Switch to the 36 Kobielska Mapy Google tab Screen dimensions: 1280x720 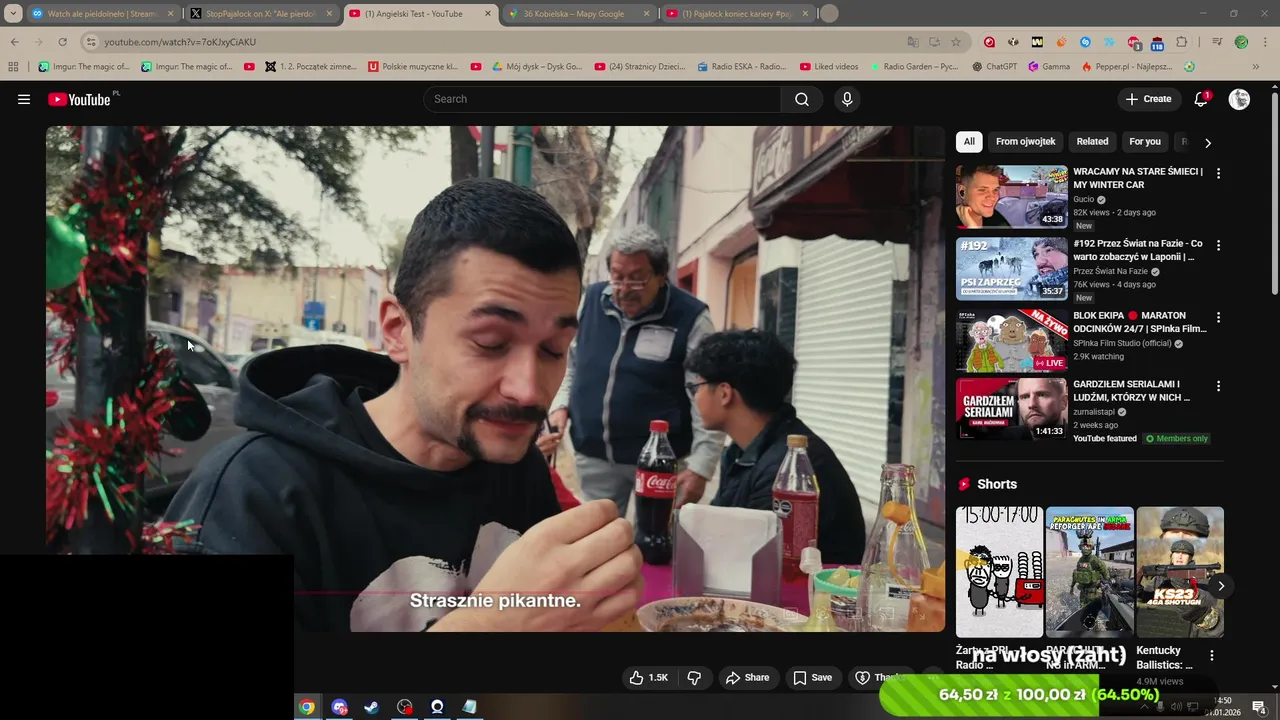click(578, 14)
